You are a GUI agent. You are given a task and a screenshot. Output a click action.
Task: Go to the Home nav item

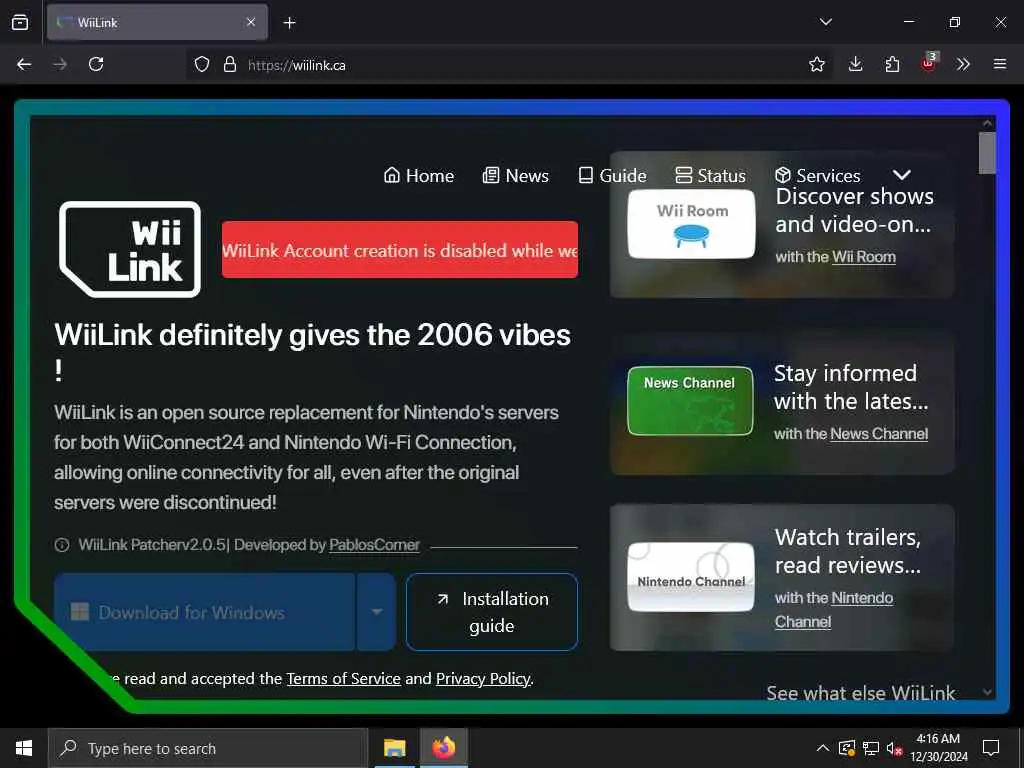click(x=419, y=176)
